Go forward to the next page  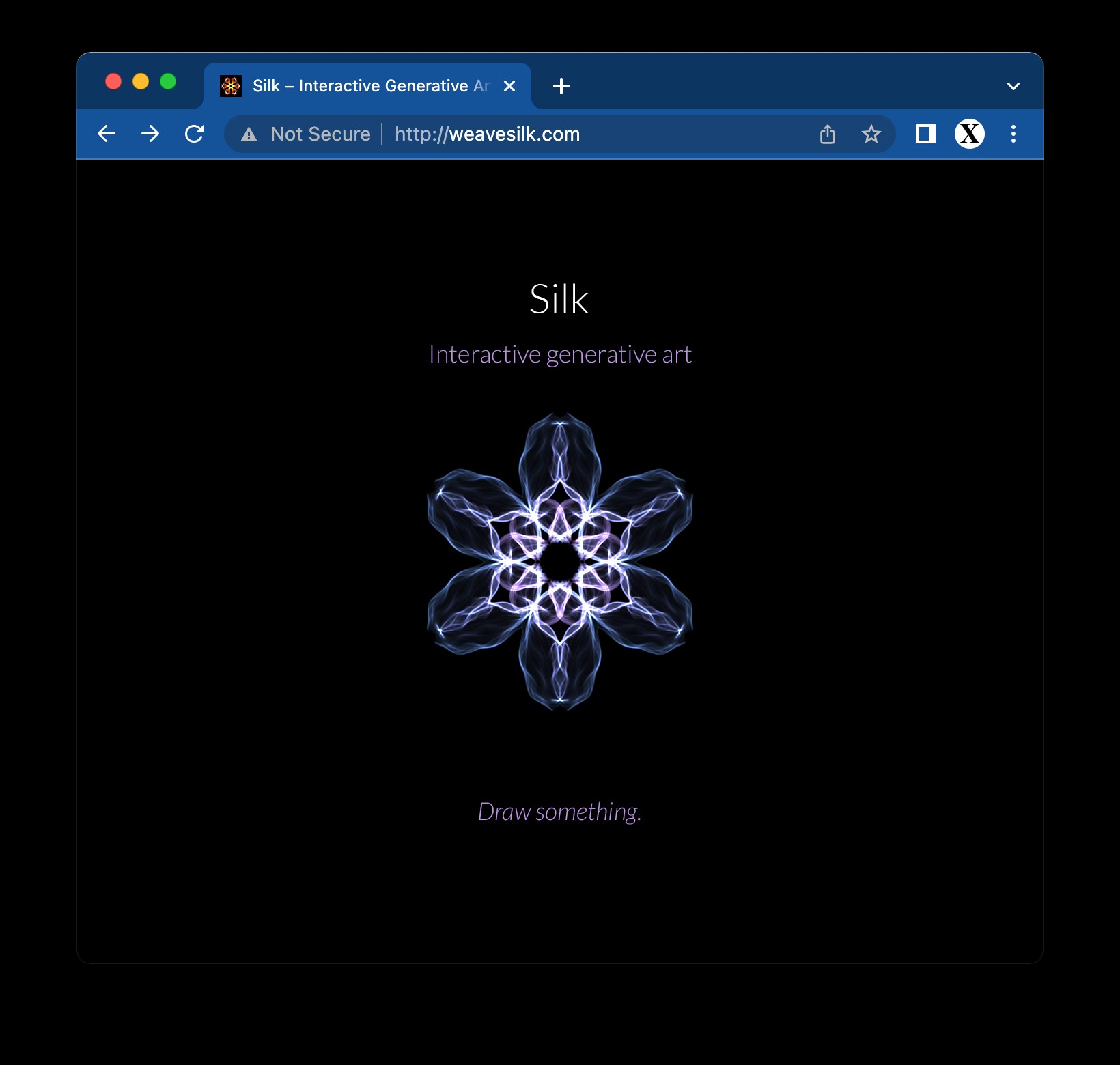[x=150, y=134]
